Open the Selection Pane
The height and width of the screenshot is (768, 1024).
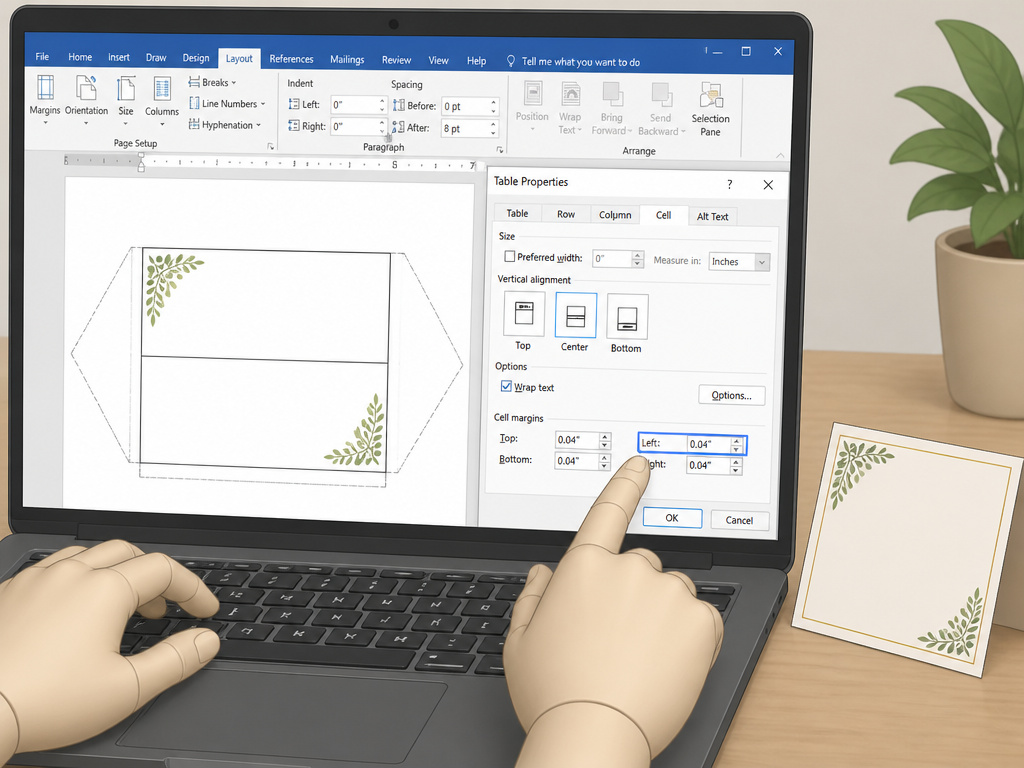click(x=711, y=109)
